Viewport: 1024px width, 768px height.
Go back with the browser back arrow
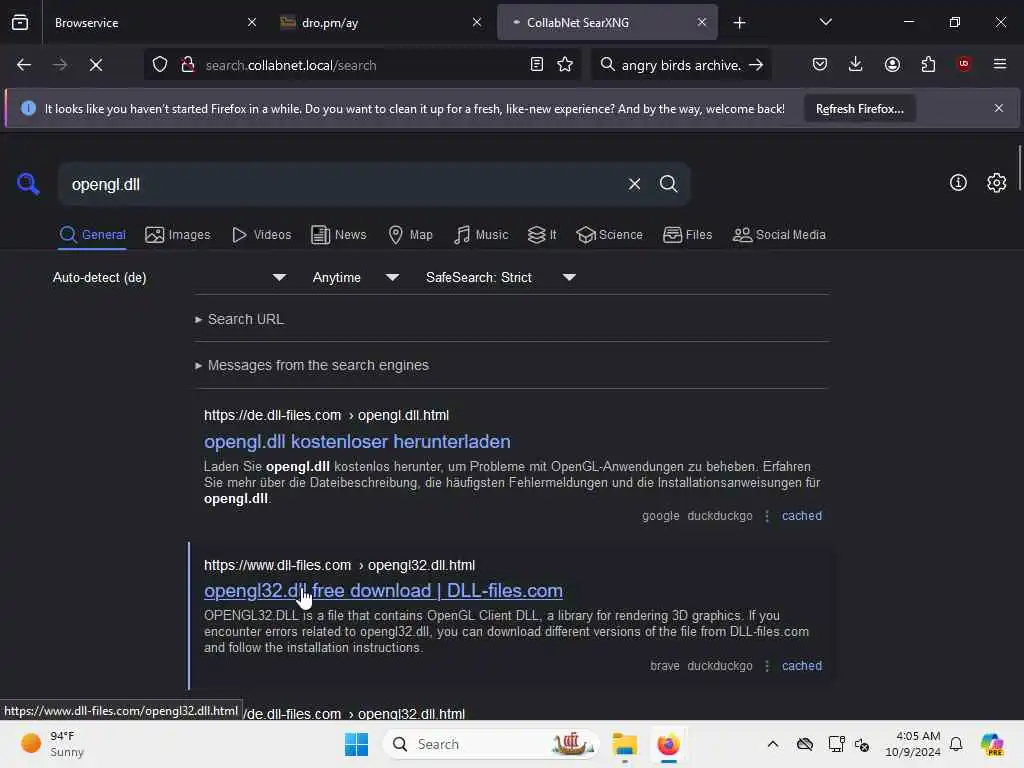tap(24, 65)
